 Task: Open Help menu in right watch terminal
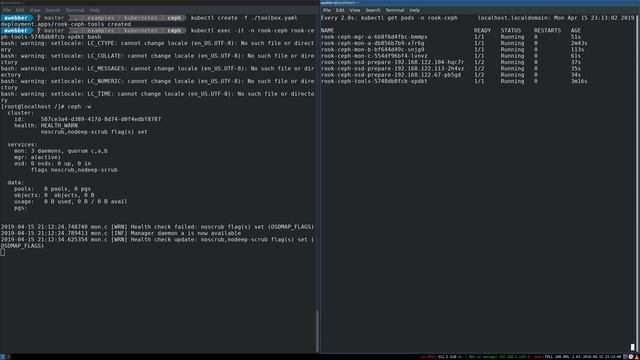tap(414, 10)
